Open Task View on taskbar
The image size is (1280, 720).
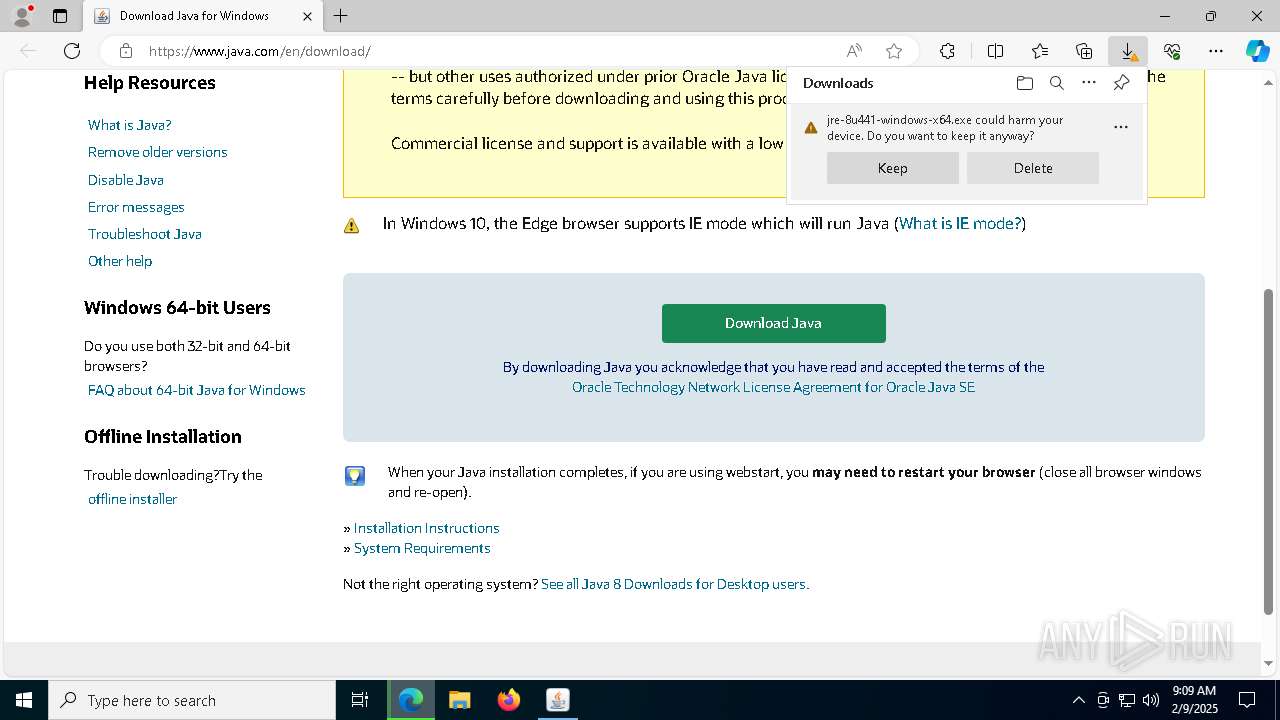click(360, 700)
